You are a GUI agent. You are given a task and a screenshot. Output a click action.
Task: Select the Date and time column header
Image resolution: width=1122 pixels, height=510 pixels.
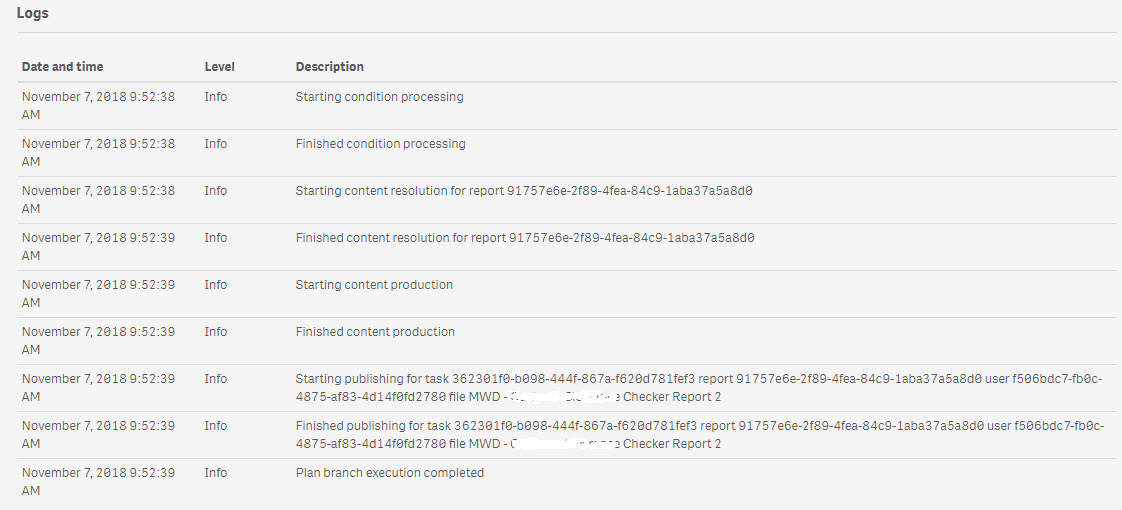(x=62, y=67)
